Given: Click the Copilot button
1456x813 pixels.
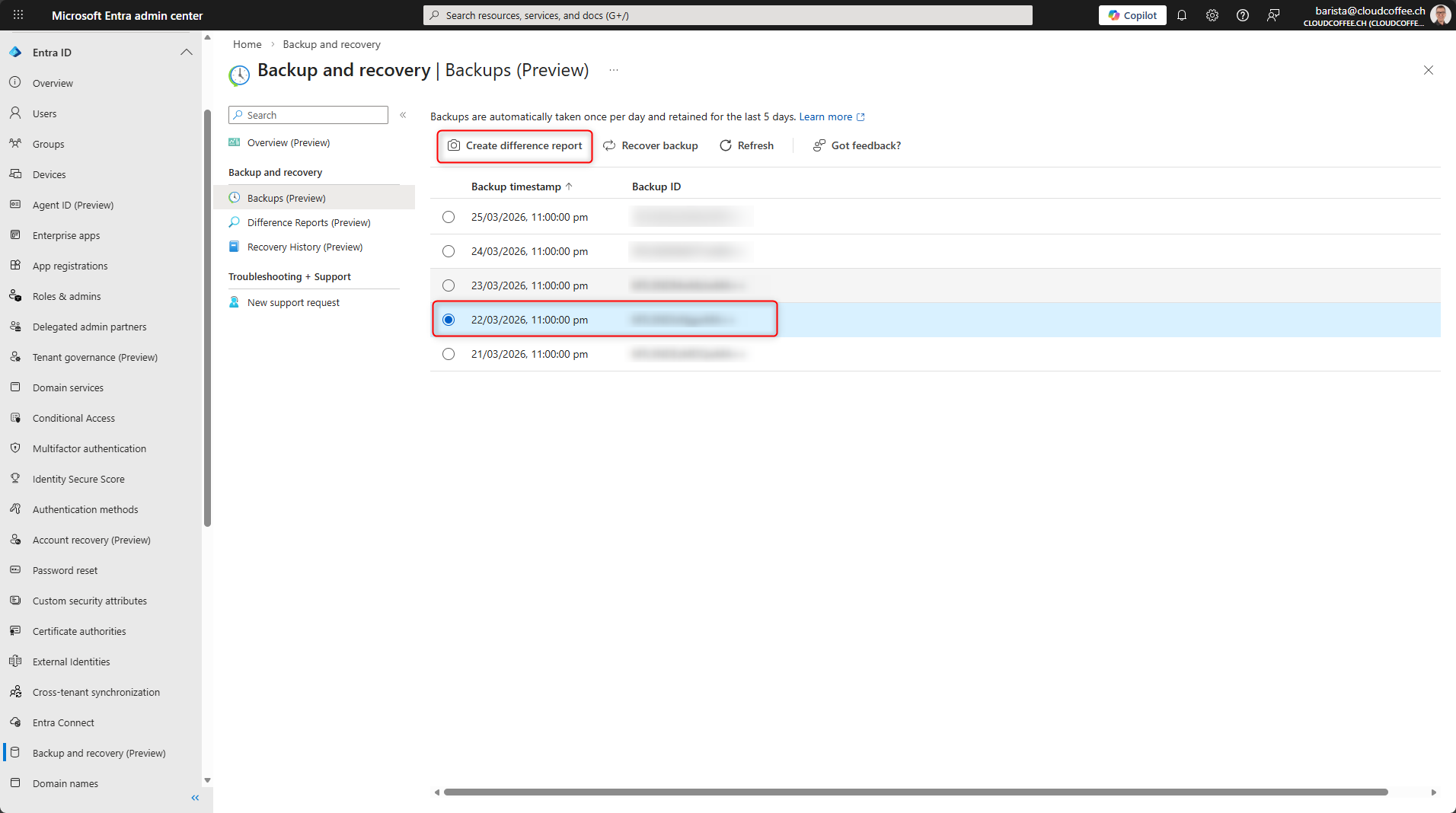Looking at the screenshot, I should (x=1132, y=15).
